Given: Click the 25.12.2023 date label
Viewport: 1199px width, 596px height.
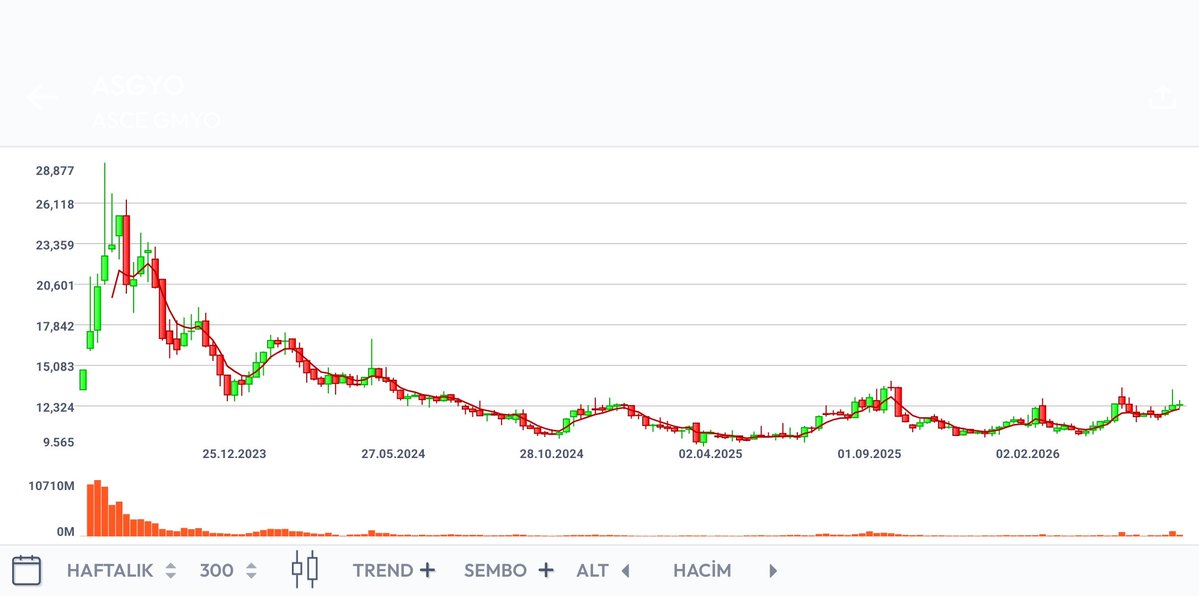Looking at the screenshot, I should click(234, 454).
